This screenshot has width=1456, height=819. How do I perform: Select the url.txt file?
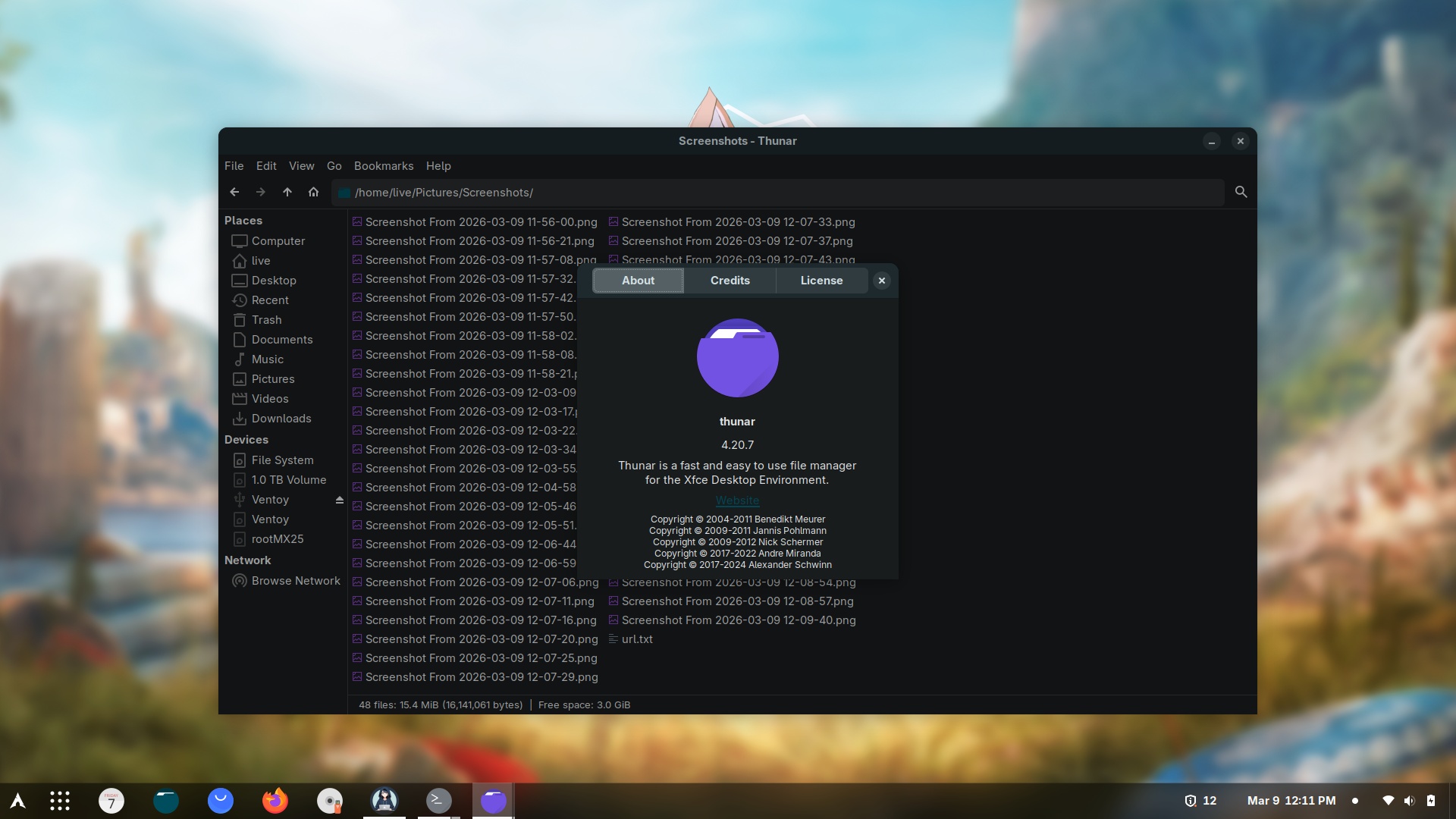pos(636,639)
